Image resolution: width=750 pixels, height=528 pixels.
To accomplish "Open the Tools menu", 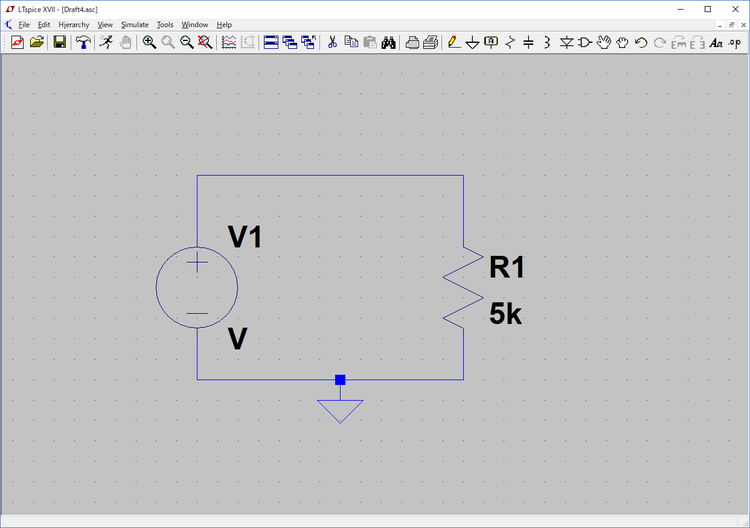I will coord(165,24).
